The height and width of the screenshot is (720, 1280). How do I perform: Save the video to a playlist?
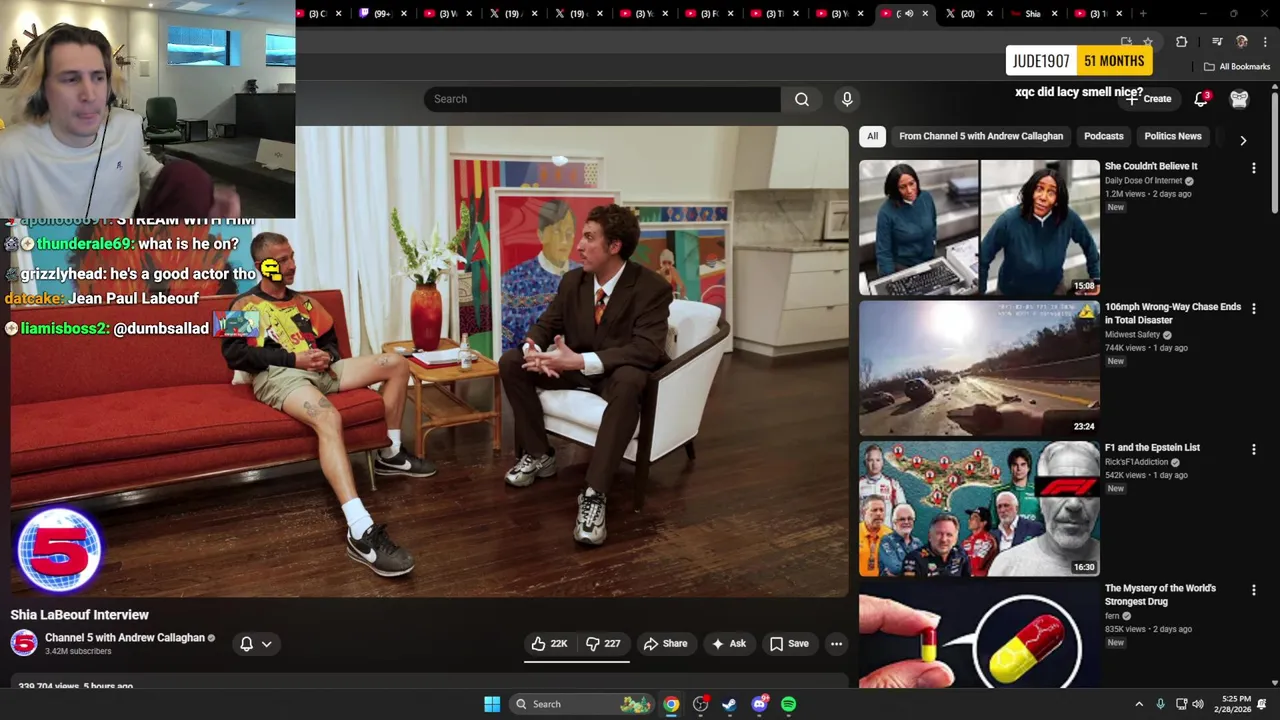(789, 644)
